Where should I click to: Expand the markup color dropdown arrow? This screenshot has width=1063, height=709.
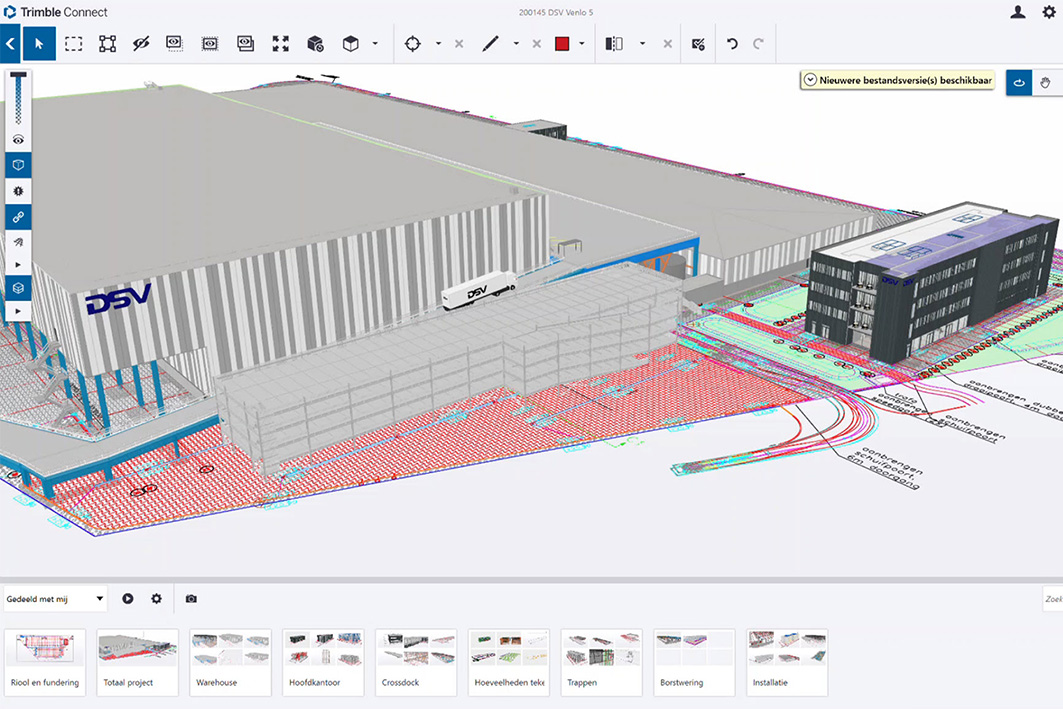click(582, 44)
